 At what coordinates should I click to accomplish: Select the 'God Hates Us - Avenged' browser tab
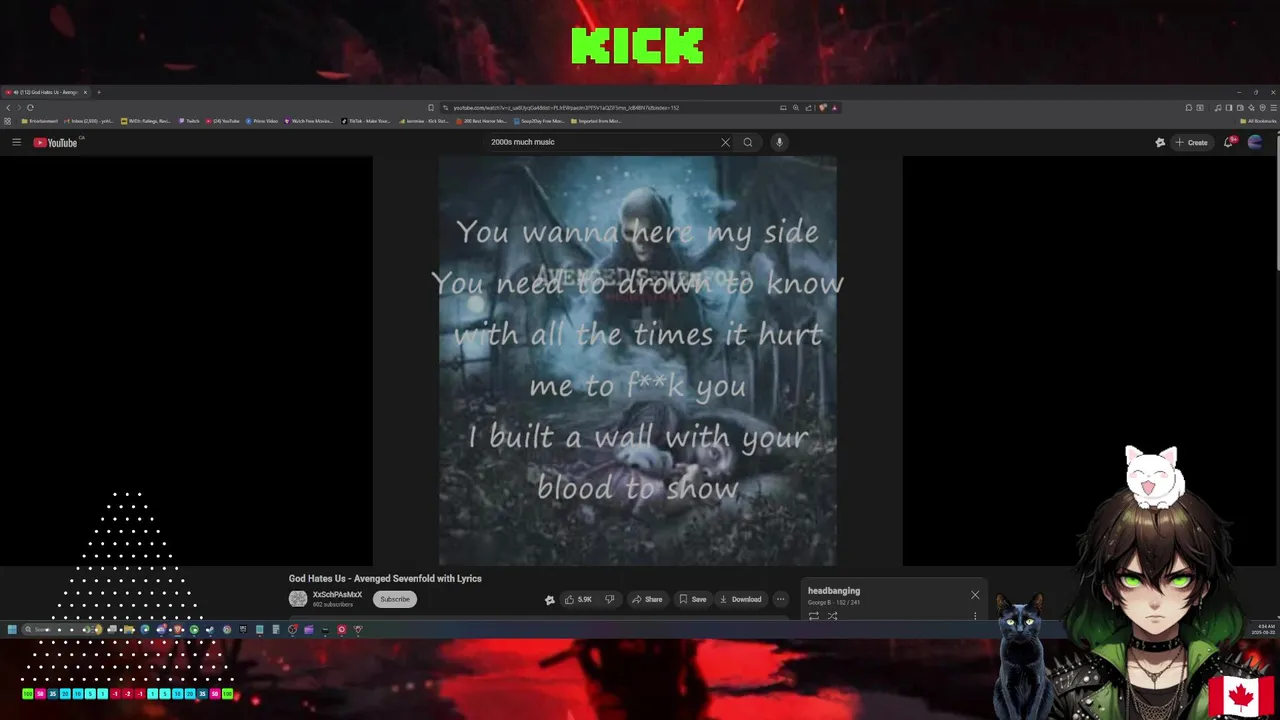(46, 92)
